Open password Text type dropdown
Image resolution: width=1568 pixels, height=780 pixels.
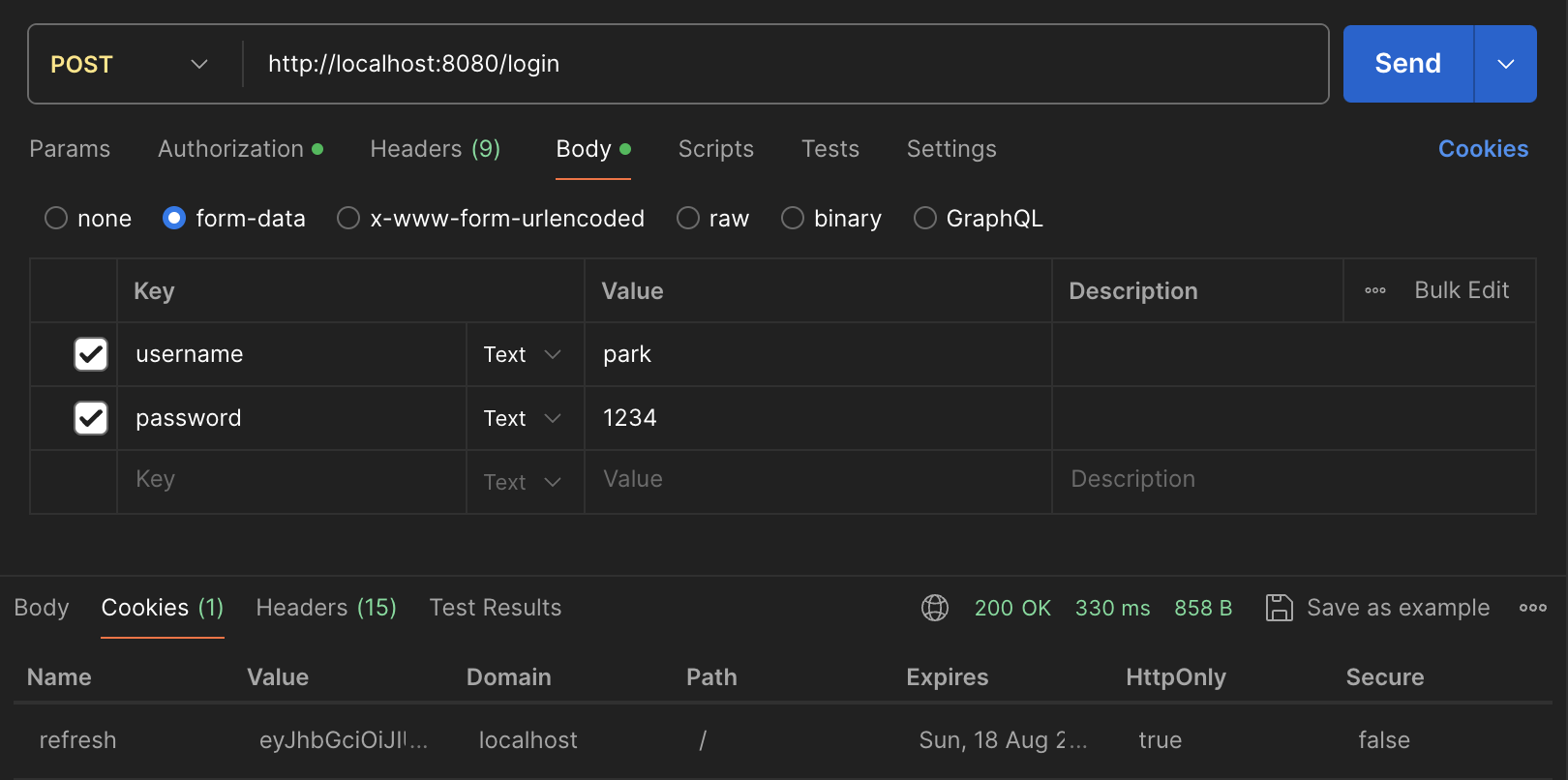[x=523, y=418]
